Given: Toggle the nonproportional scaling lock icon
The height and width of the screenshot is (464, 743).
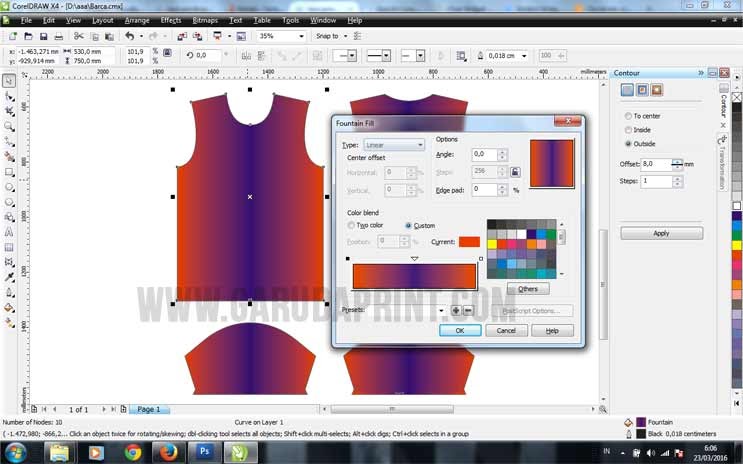Looking at the screenshot, I should pyautogui.click(x=167, y=53).
